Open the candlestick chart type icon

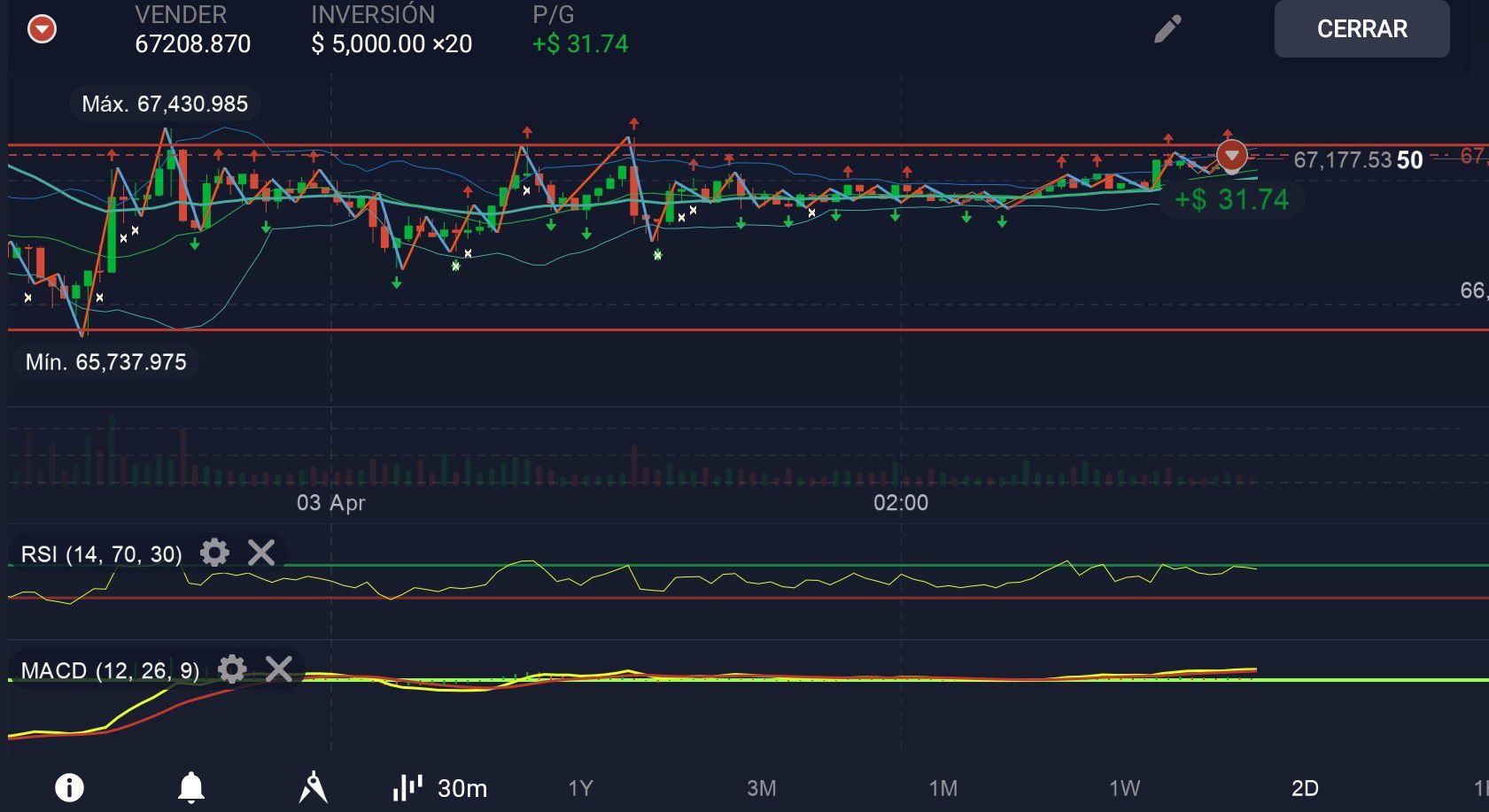click(407, 787)
